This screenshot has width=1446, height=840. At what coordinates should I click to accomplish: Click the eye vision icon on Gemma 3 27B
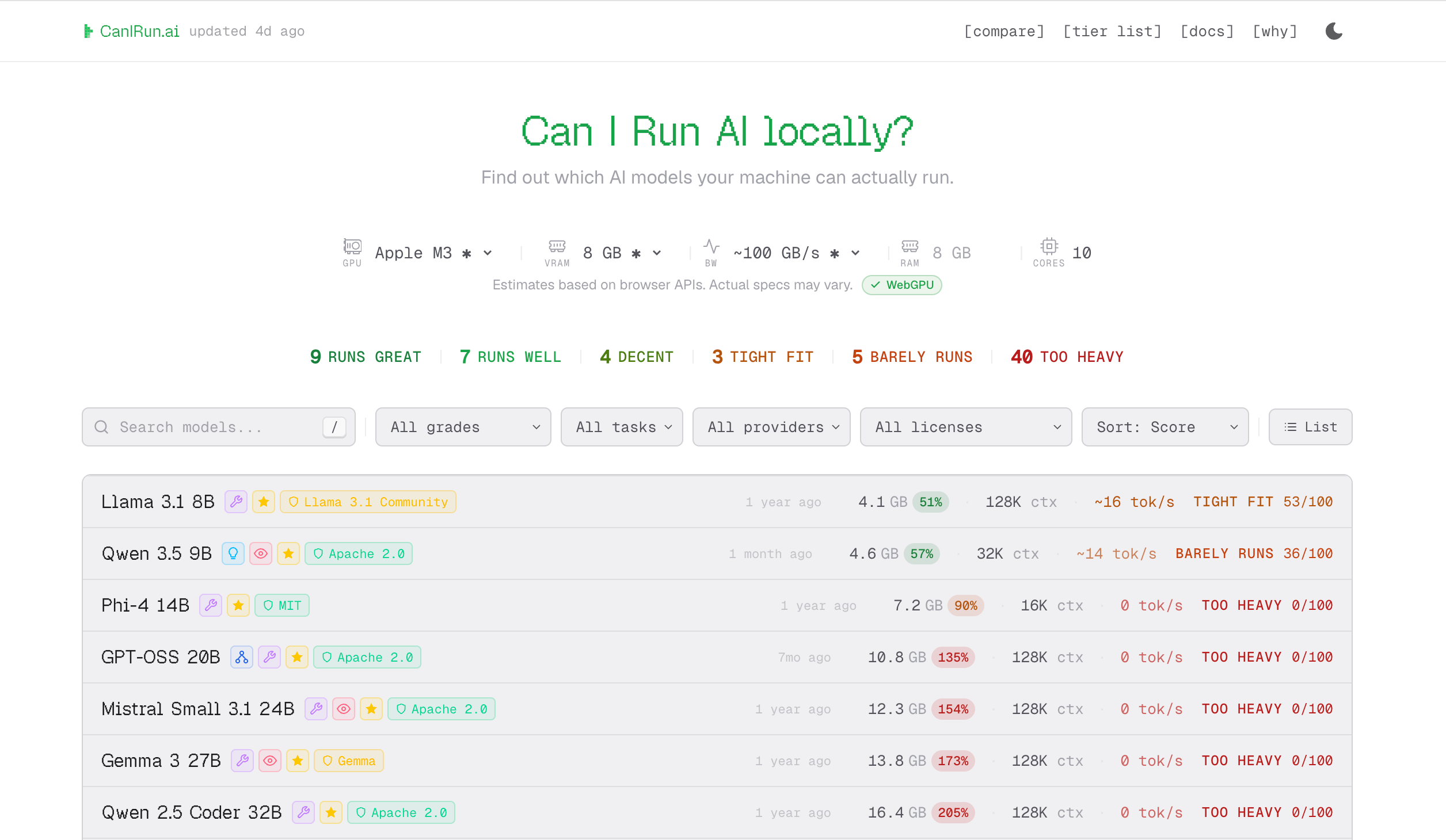(270, 761)
